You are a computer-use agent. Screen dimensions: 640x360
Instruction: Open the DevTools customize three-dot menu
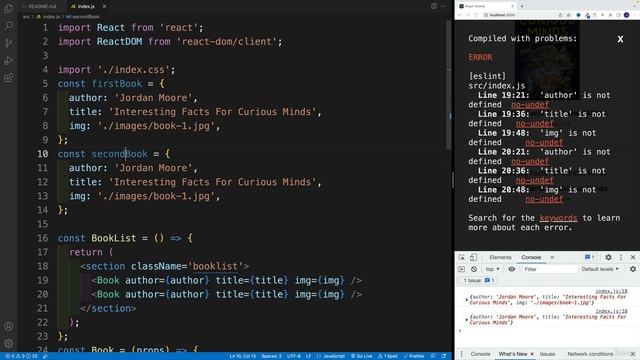tap(621, 258)
